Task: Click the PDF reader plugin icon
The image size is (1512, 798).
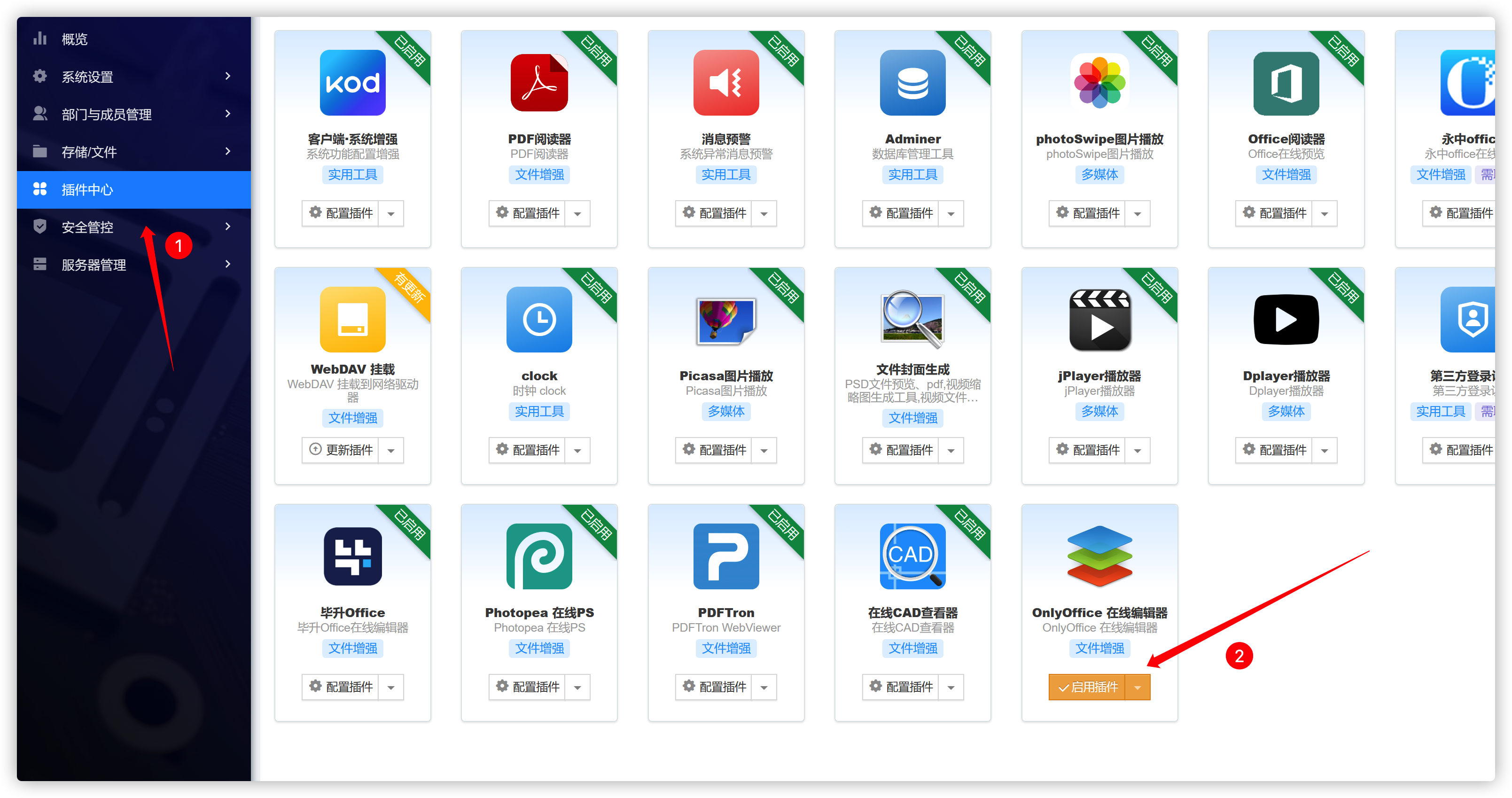Action: pyautogui.click(x=539, y=83)
